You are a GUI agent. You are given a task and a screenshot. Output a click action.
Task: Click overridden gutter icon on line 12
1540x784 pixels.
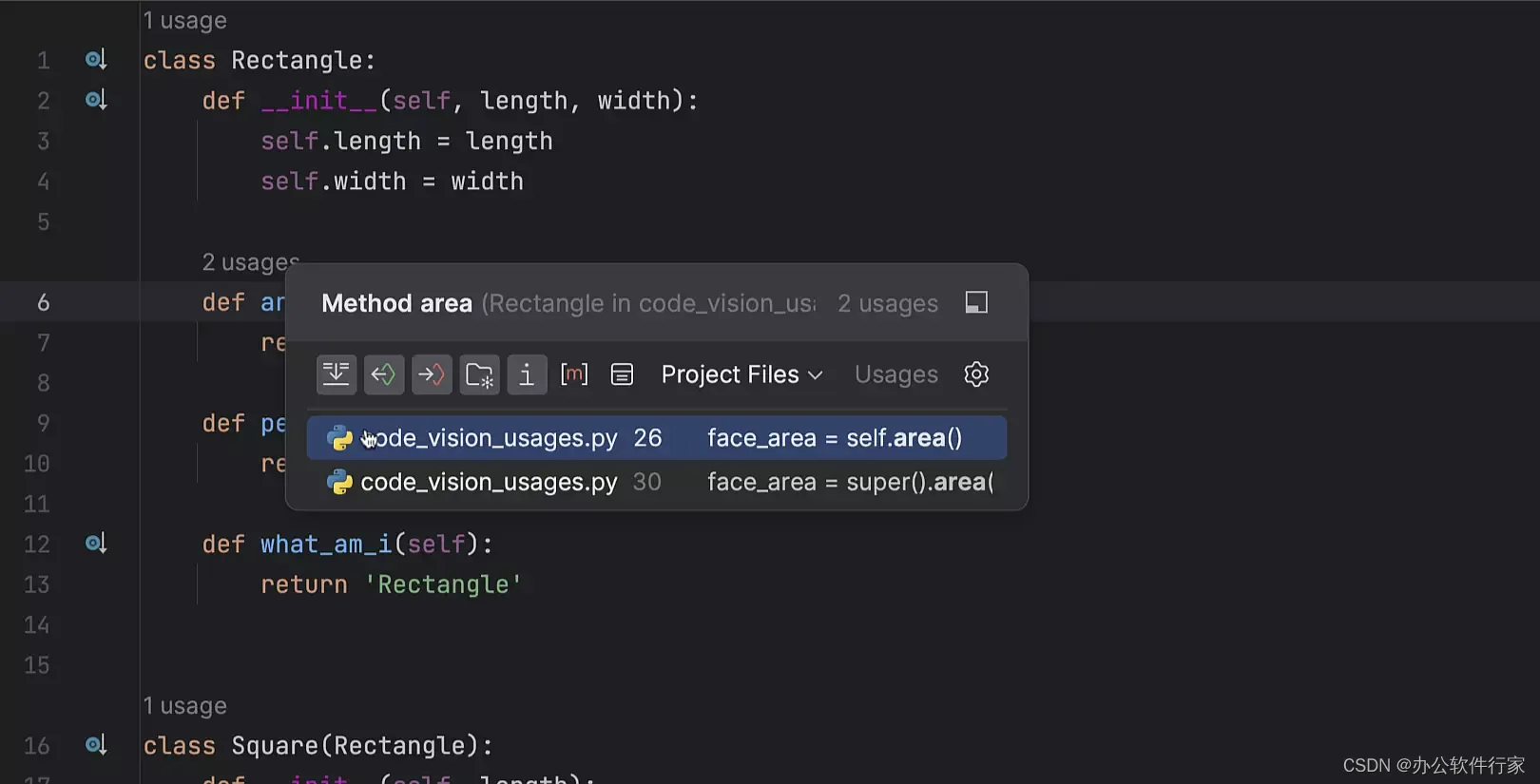95,544
